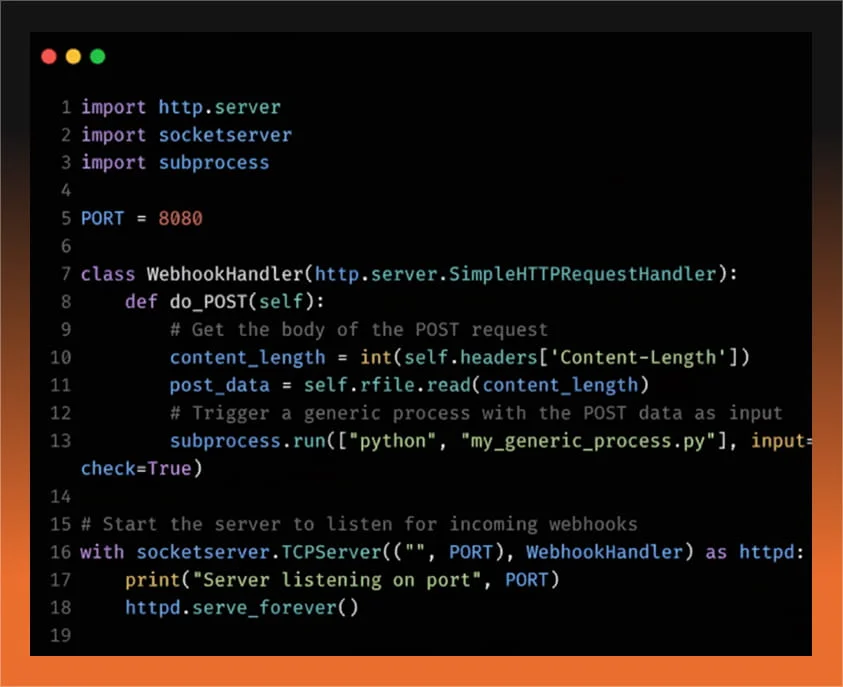Click the check=True argument
The height and width of the screenshot is (687, 843).
pyautogui.click(x=141, y=469)
